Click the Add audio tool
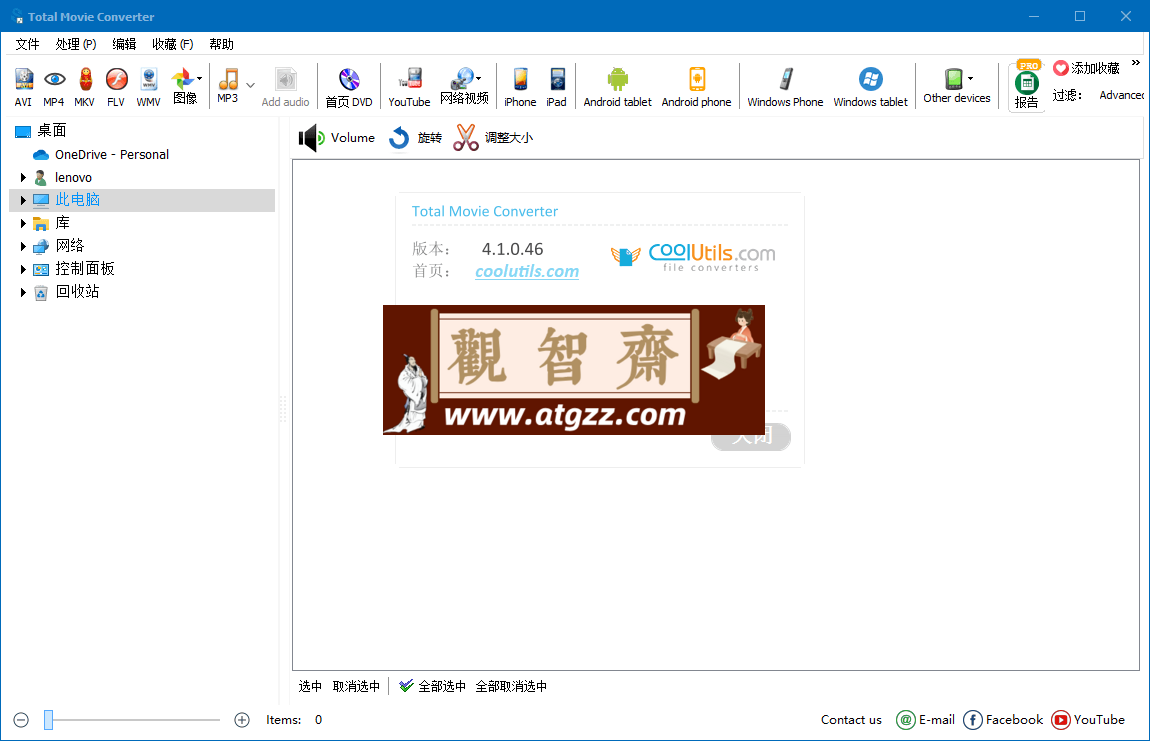The height and width of the screenshot is (741, 1150). (x=285, y=87)
